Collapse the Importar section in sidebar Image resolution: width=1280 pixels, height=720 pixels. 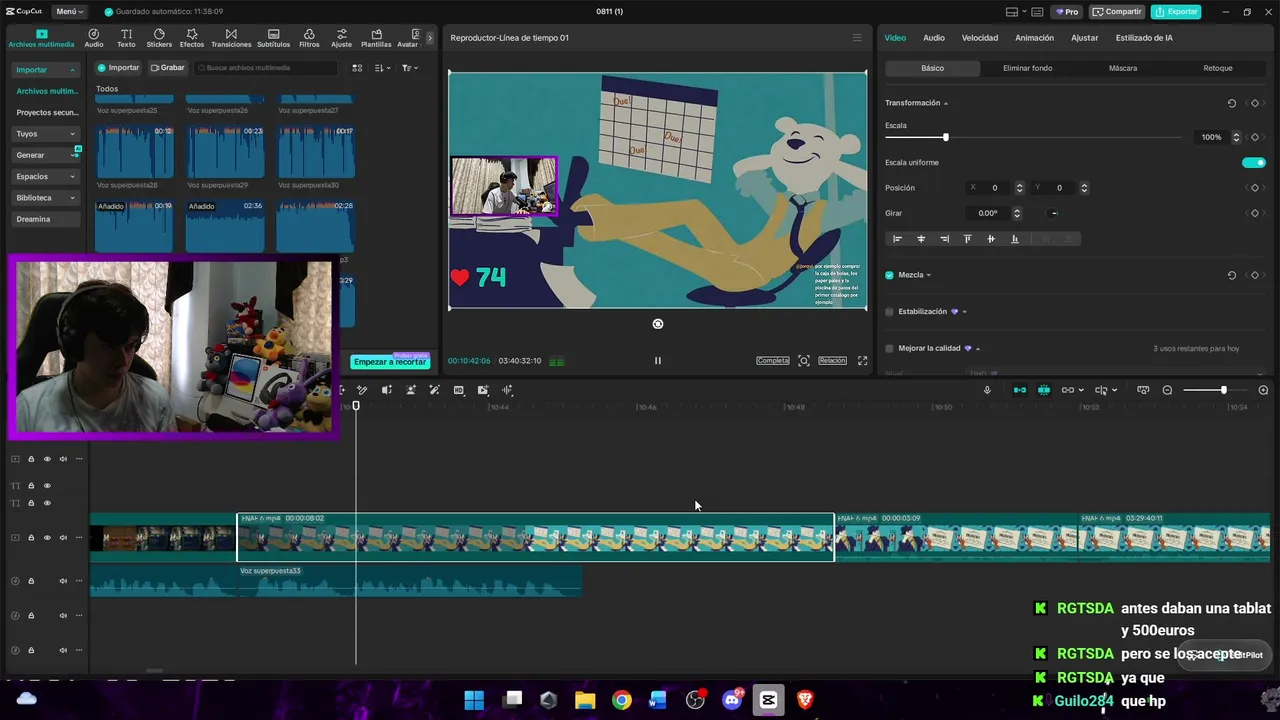click(72, 70)
